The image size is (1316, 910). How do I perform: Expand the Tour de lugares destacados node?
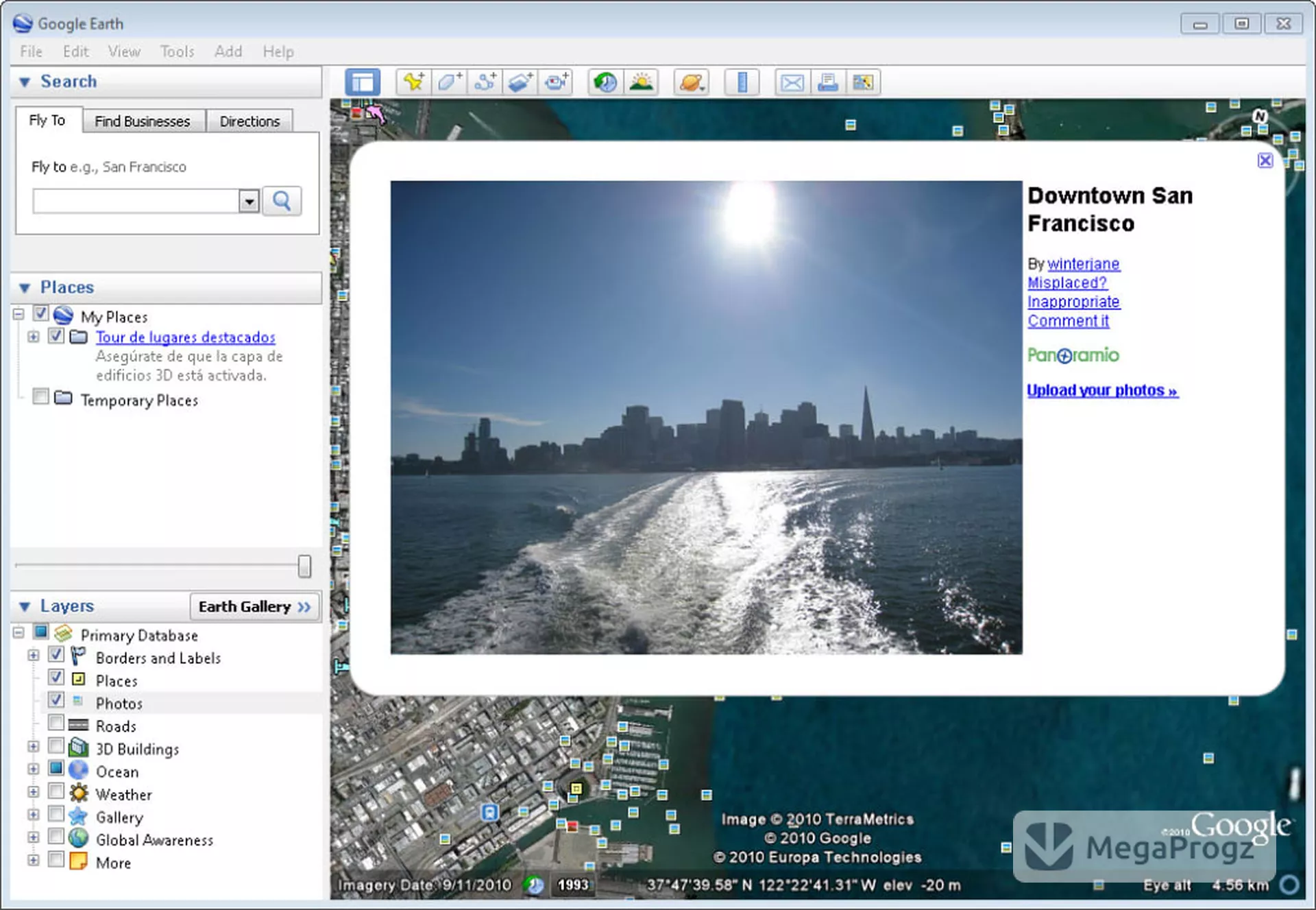click(x=33, y=337)
